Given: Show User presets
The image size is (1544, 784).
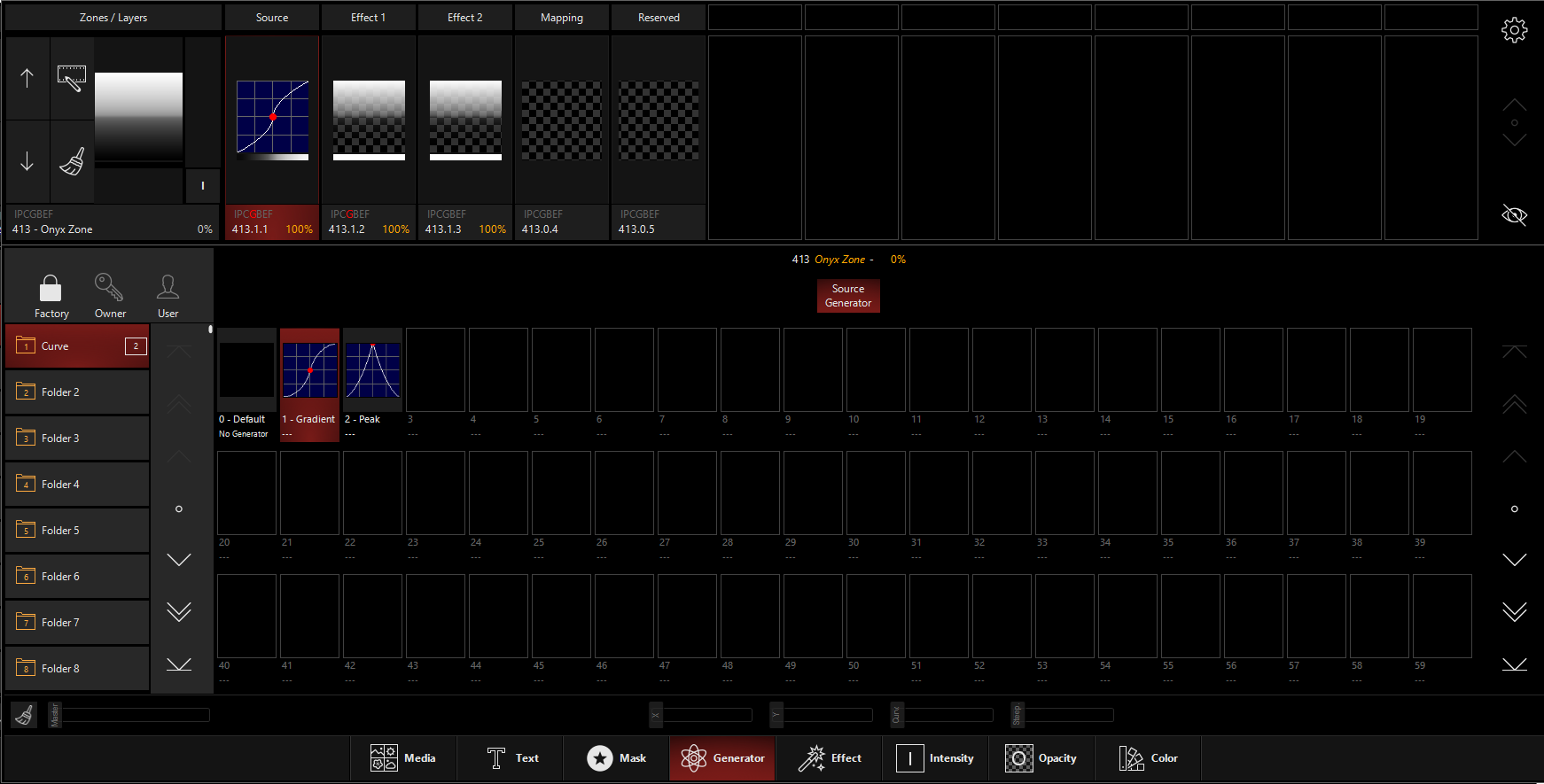Looking at the screenshot, I should click(x=168, y=296).
